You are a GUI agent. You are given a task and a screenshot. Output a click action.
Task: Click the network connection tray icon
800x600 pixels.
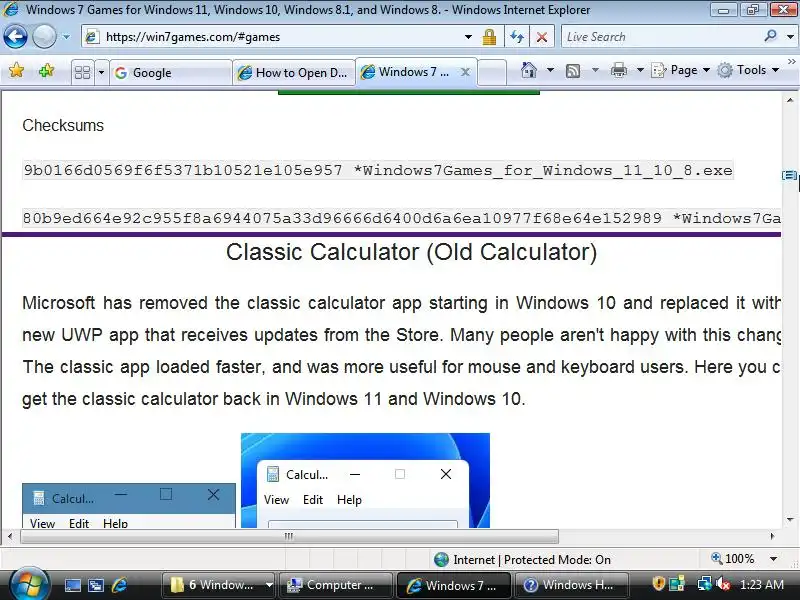705,584
